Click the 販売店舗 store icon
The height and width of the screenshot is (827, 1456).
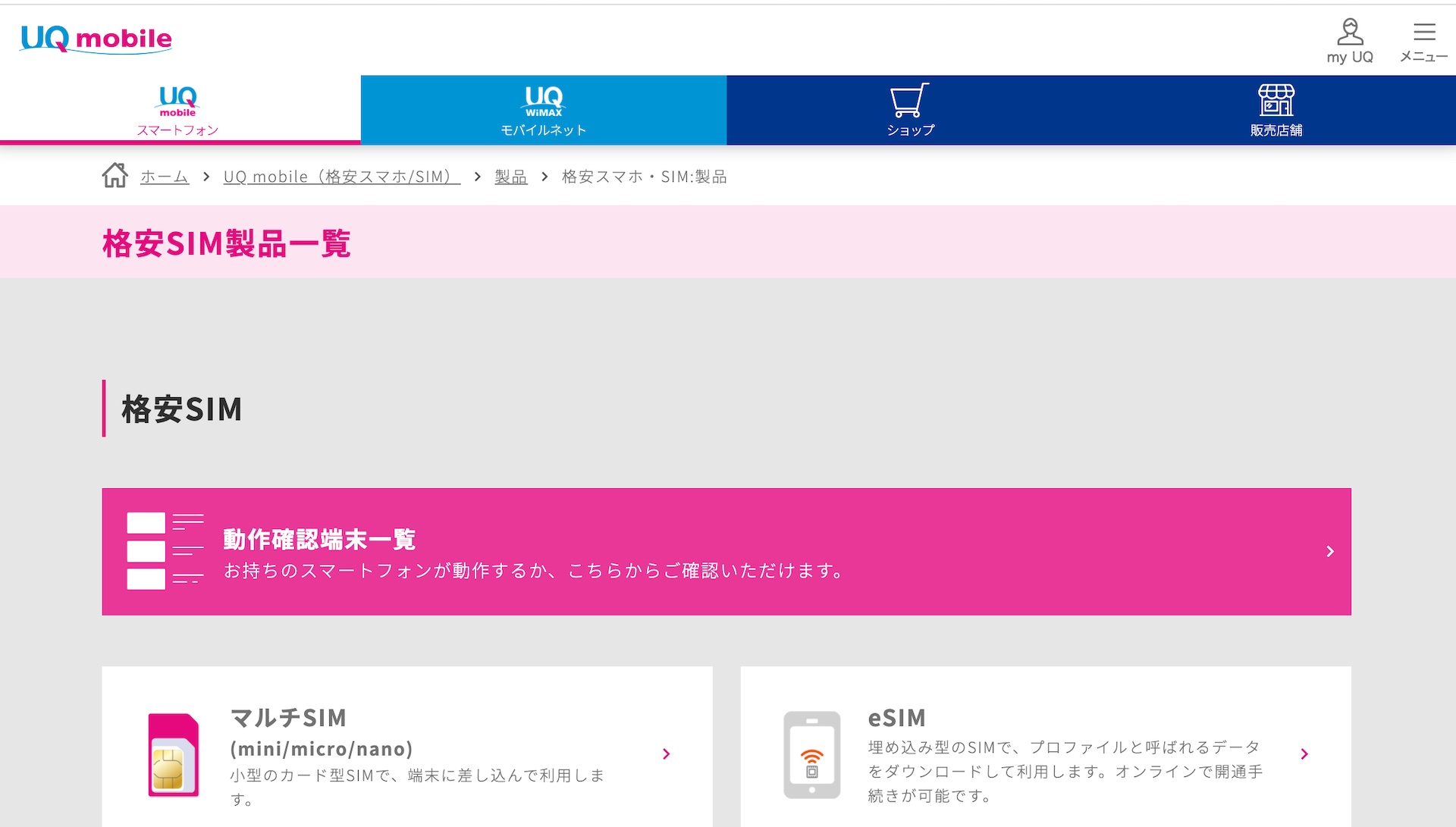coord(1276,101)
